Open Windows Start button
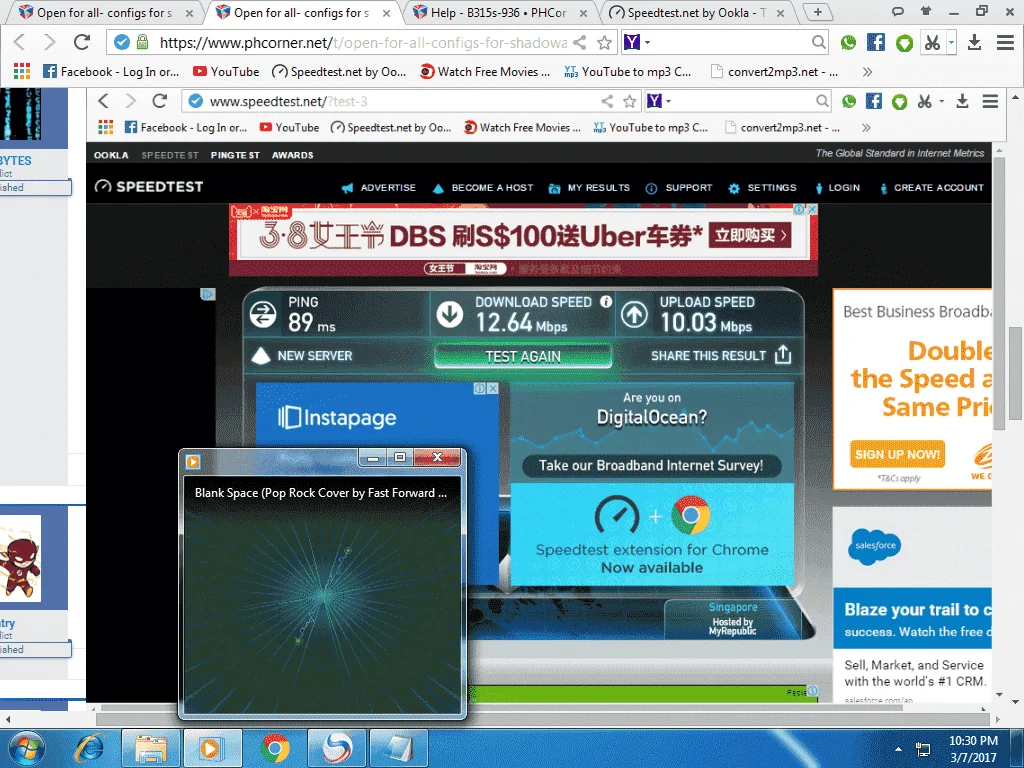Screen dimensions: 1024x768 pos(27,748)
